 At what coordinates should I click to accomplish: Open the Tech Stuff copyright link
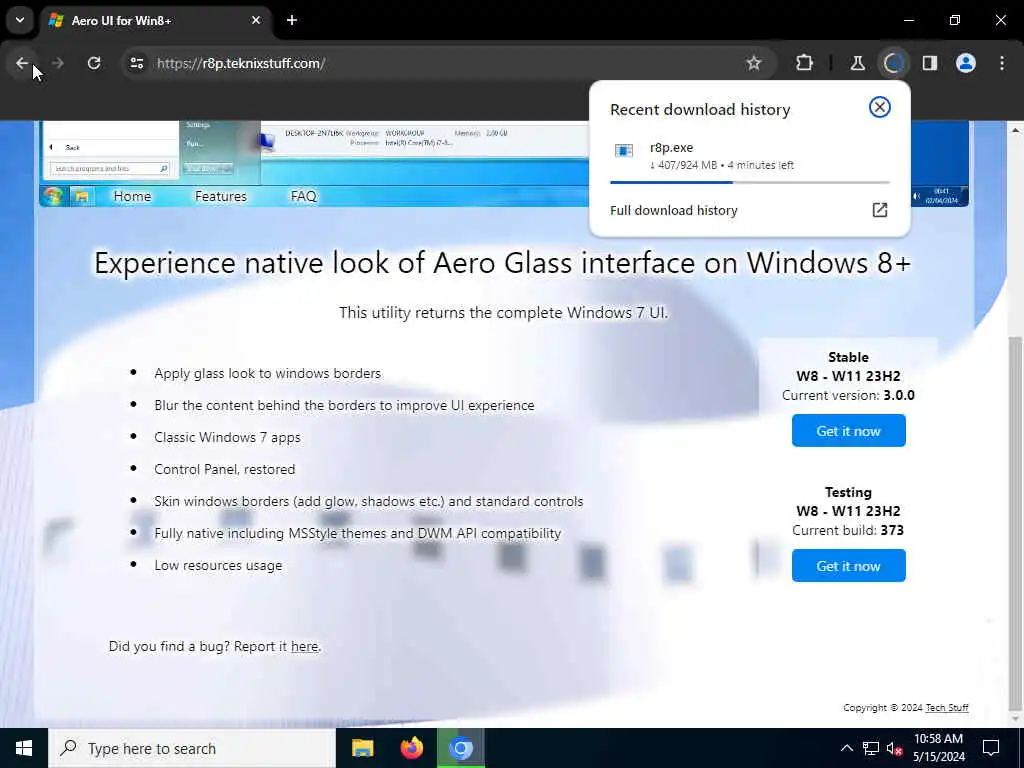[947, 708]
